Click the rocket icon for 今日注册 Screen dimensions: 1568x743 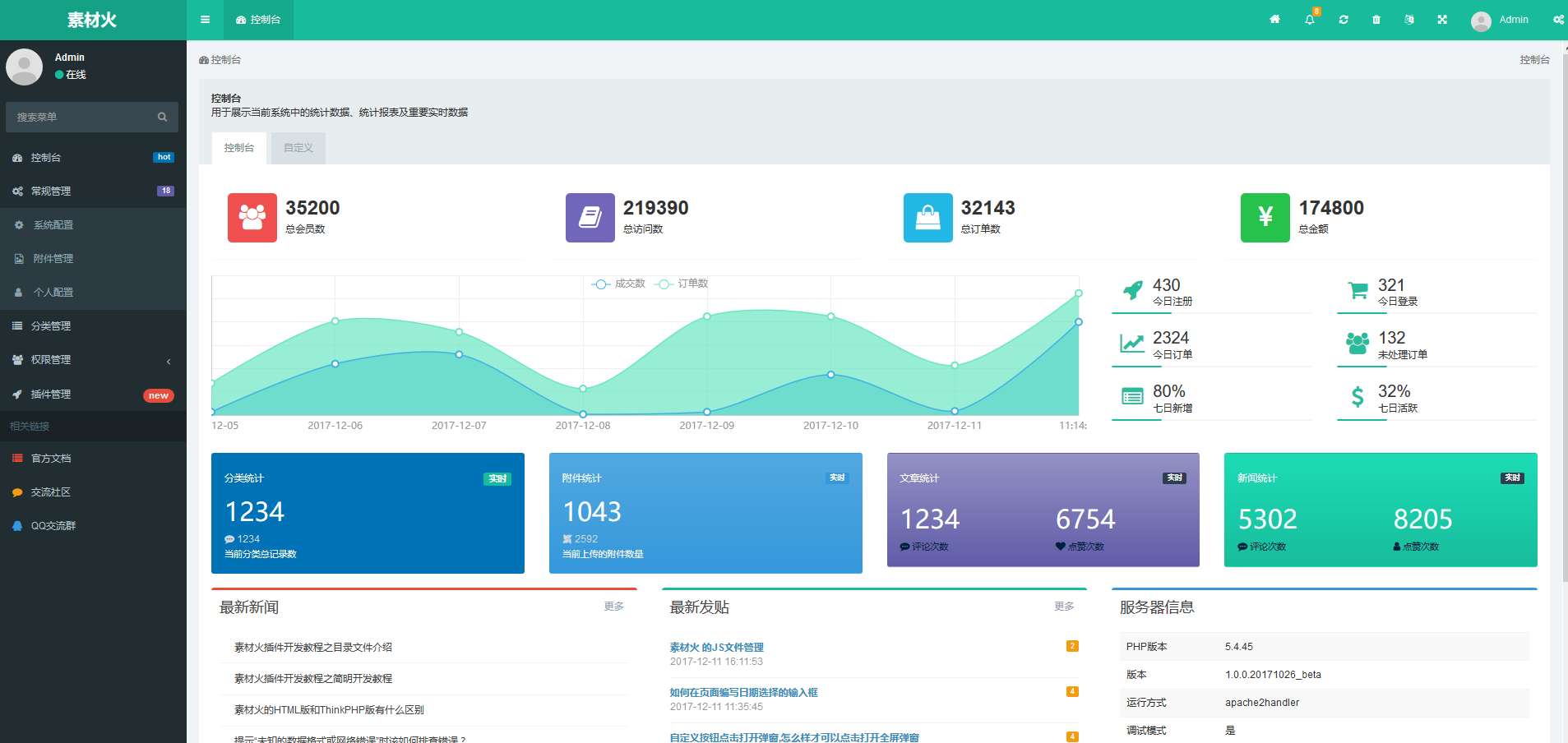[1132, 290]
